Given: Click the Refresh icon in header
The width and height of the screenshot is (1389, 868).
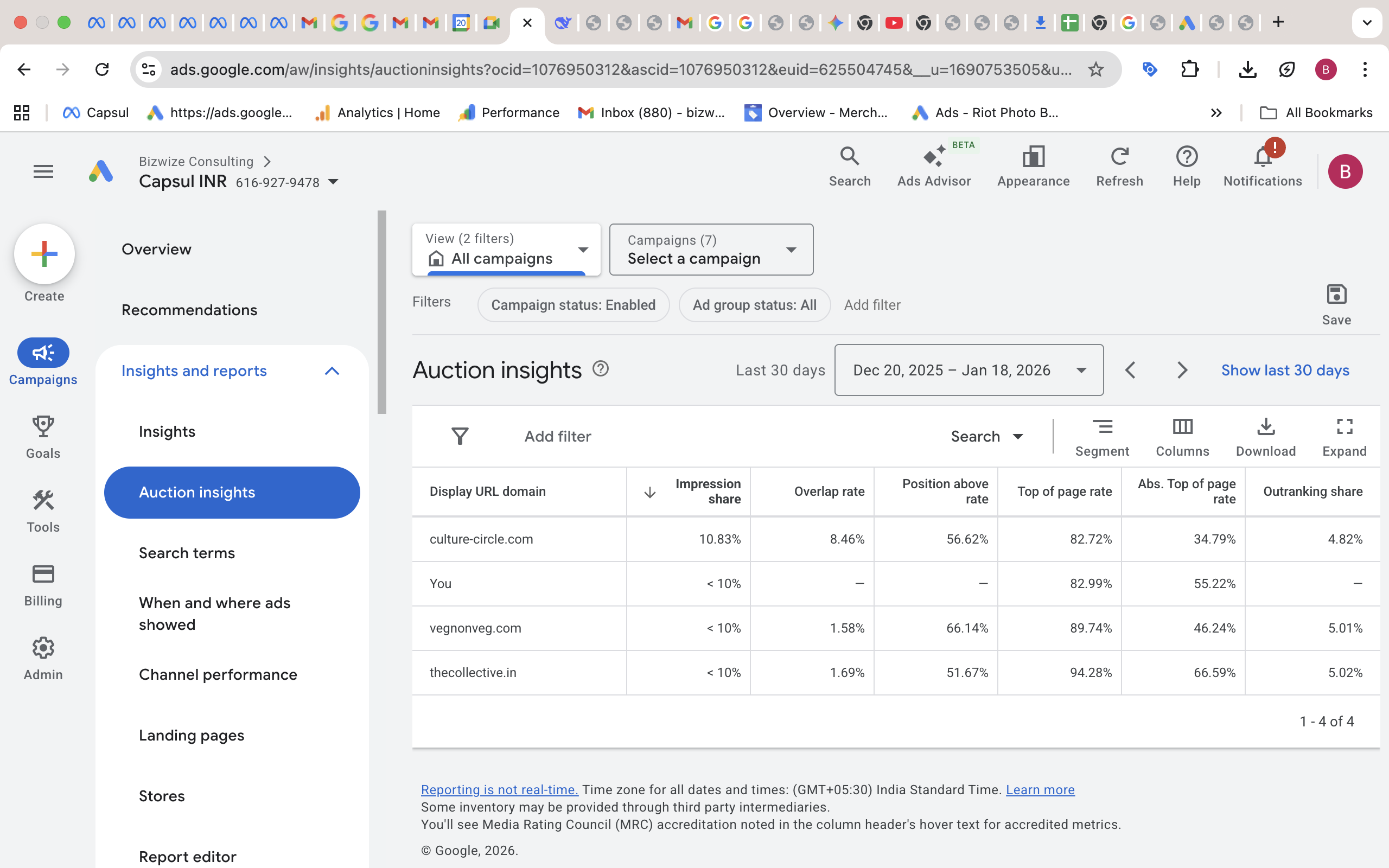Looking at the screenshot, I should [x=1119, y=167].
